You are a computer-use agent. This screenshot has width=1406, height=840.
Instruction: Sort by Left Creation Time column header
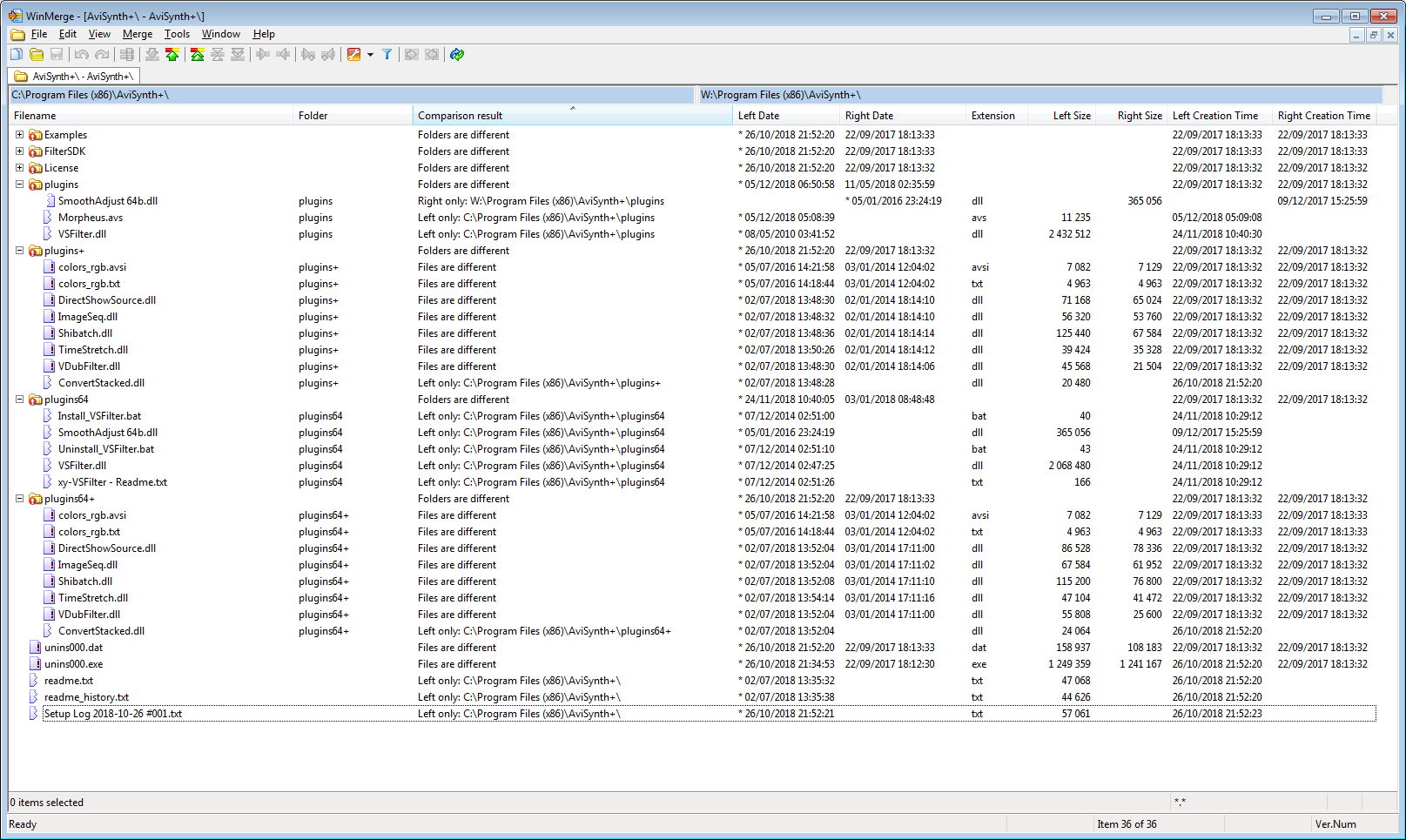point(1221,116)
